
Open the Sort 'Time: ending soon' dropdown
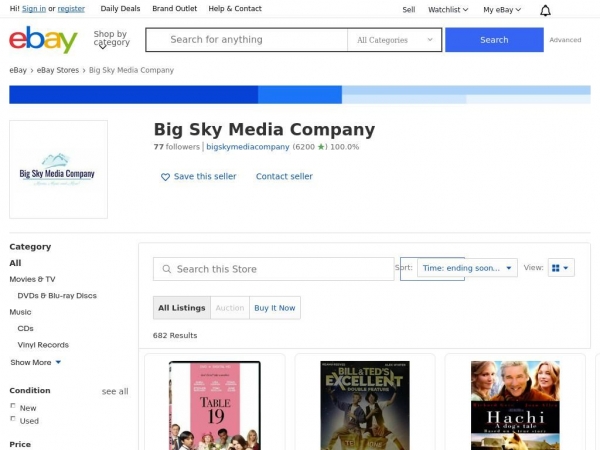tap(467, 268)
